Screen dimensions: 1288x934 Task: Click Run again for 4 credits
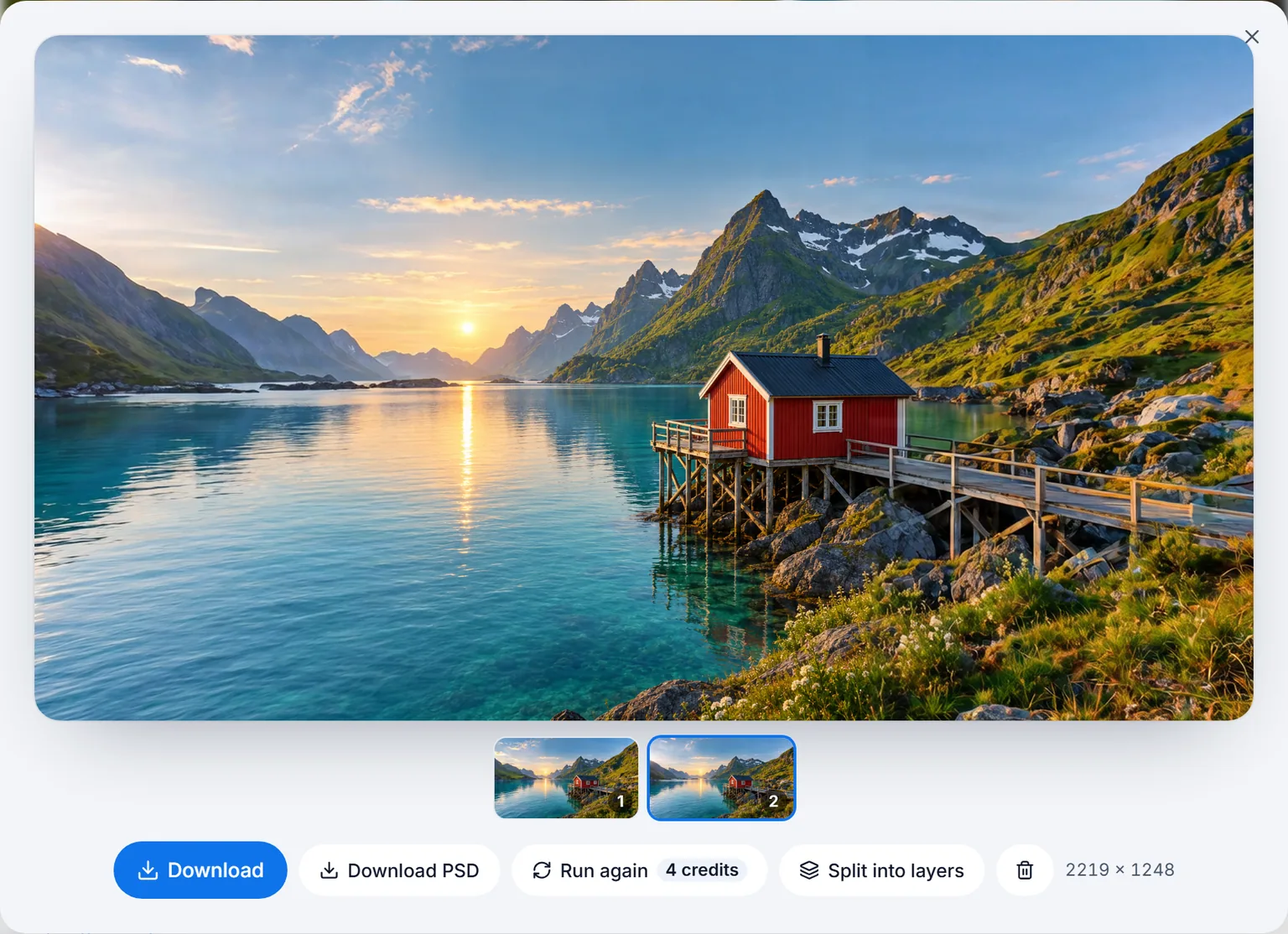point(639,870)
